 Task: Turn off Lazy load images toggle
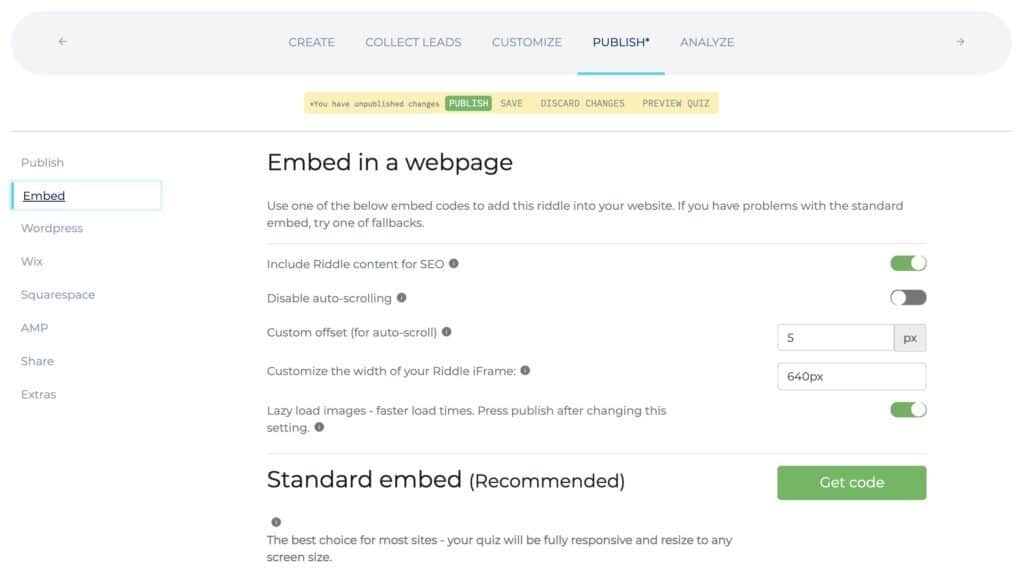908,410
